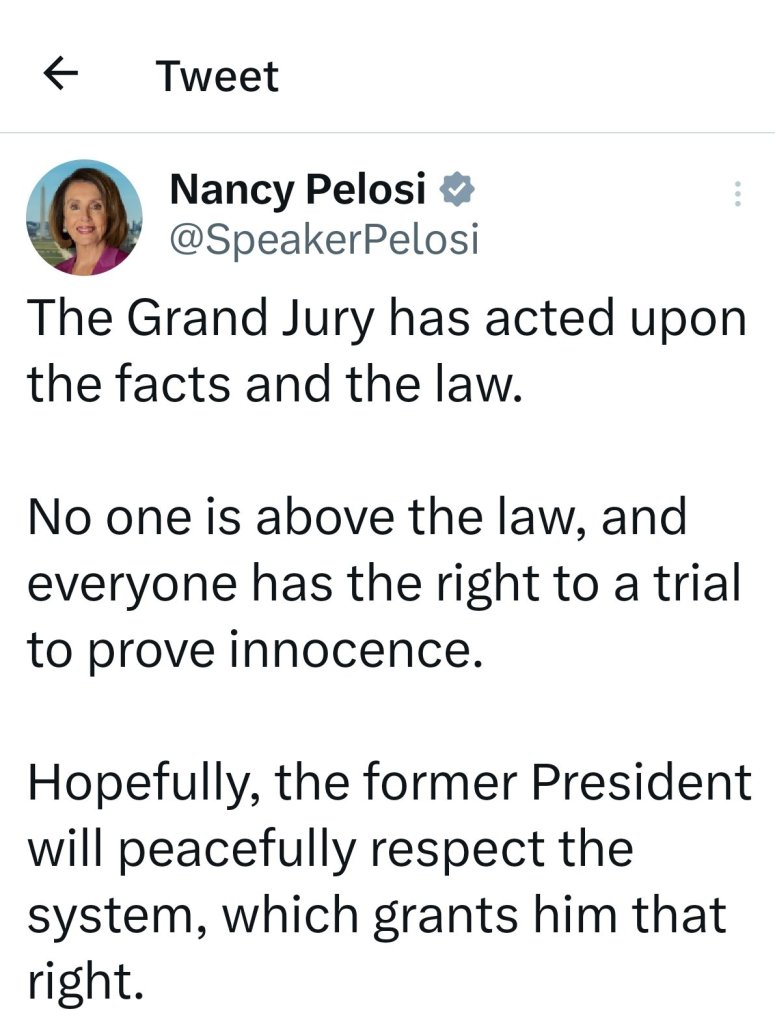This screenshot has width=775, height=1024.
Task: Click the line "to prove innocence."
Action: [x=248, y=650]
